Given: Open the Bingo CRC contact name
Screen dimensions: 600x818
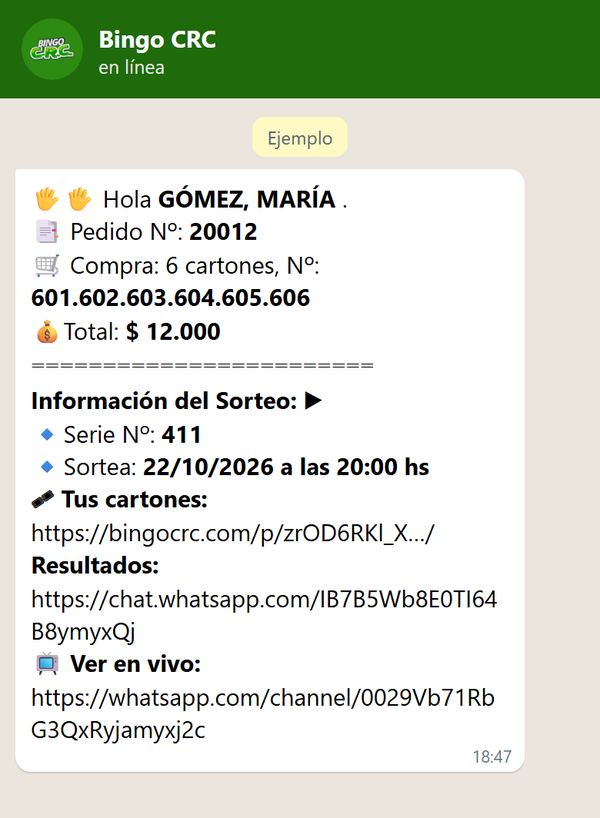Looking at the screenshot, I should point(157,40).
